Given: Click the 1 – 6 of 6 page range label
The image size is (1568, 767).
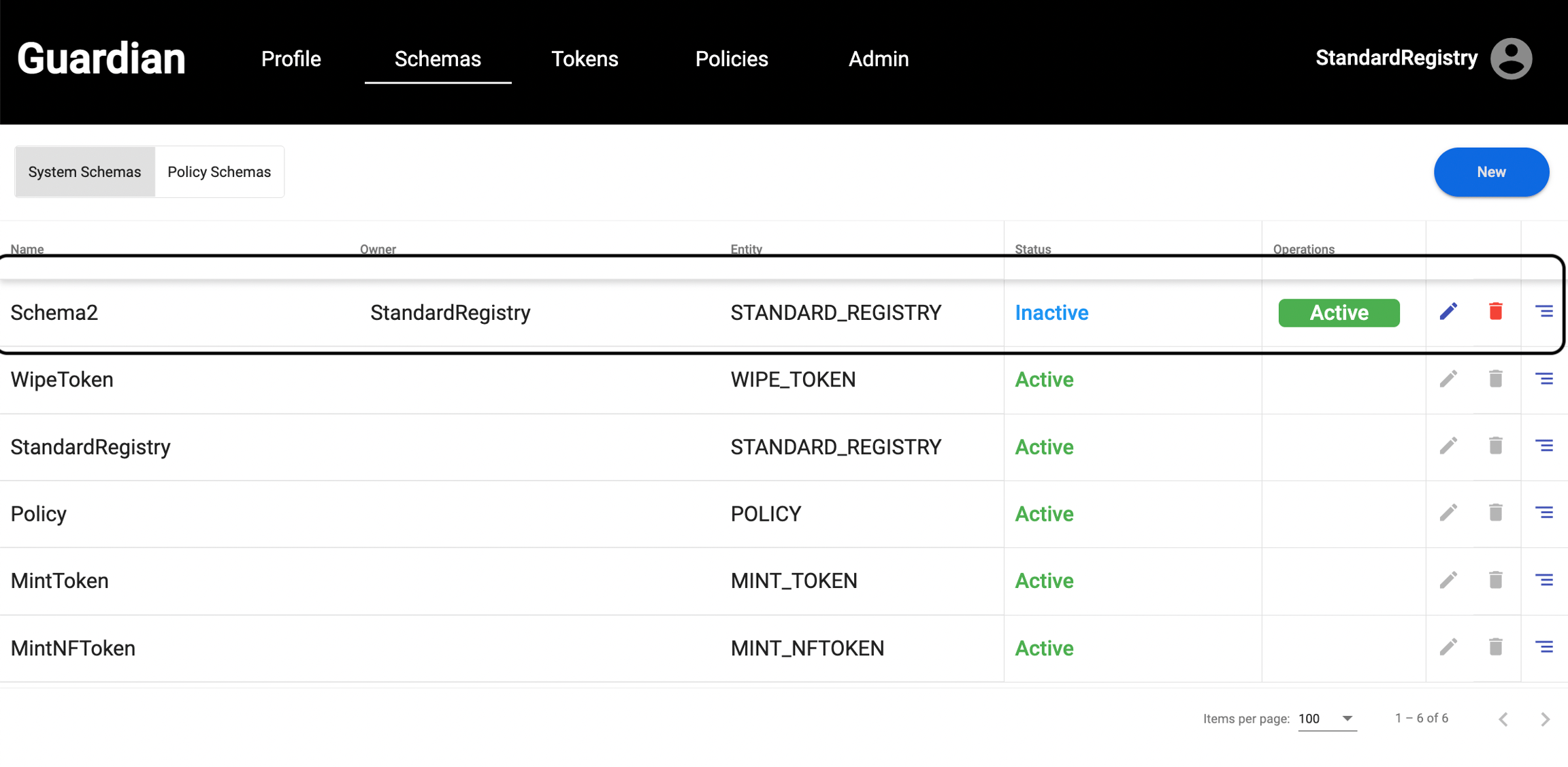Looking at the screenshot, I should point(1421,719).
